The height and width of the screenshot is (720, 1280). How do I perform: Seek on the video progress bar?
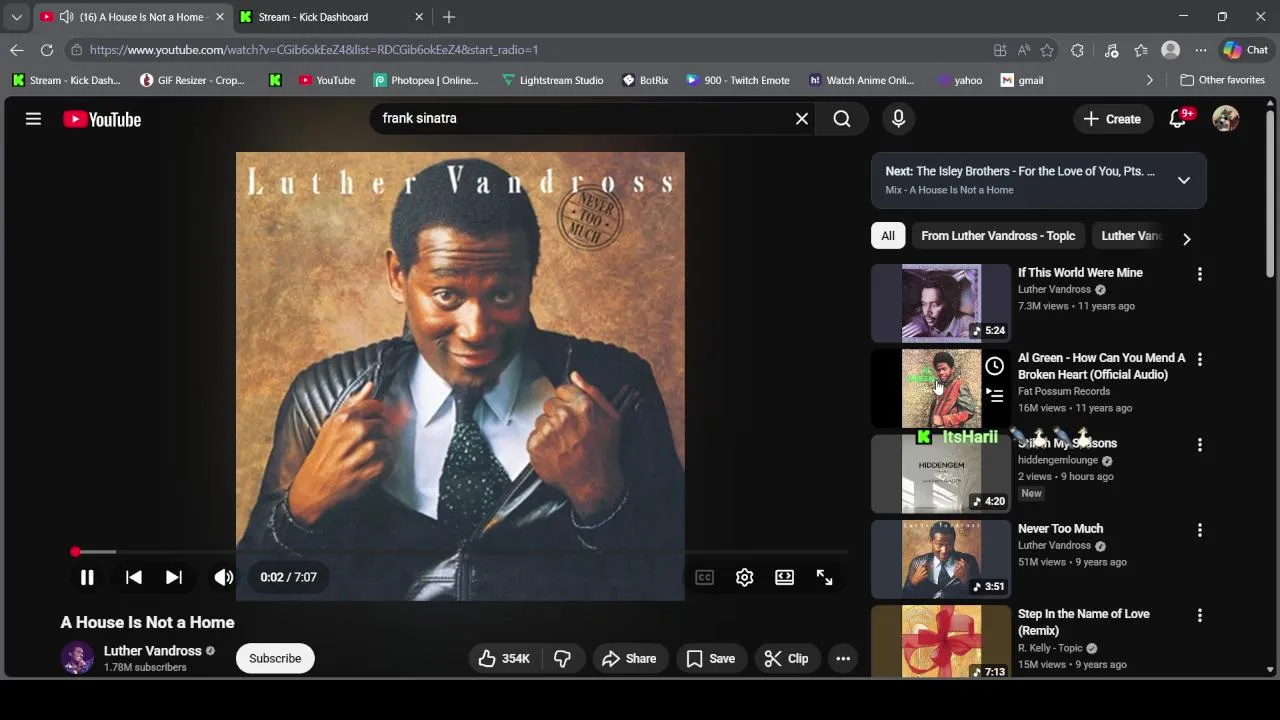point(460,552)
